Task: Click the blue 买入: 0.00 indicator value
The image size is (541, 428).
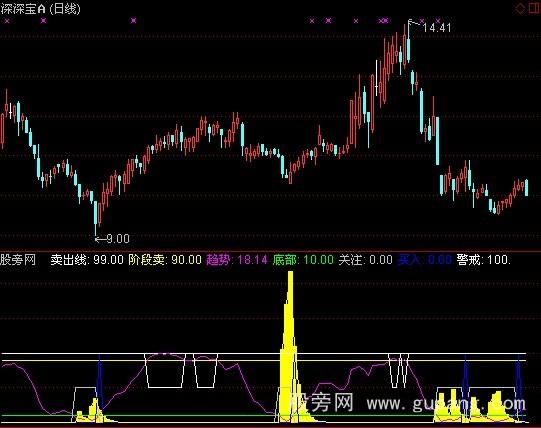Action: click(x=425, y=260)
